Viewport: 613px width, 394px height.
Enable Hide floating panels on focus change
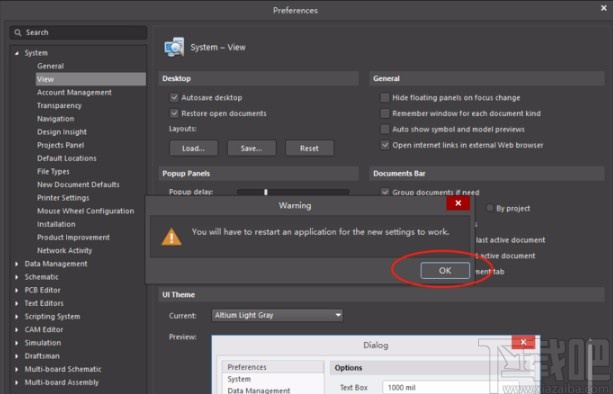pyautogui.click(x=385, y=97)
